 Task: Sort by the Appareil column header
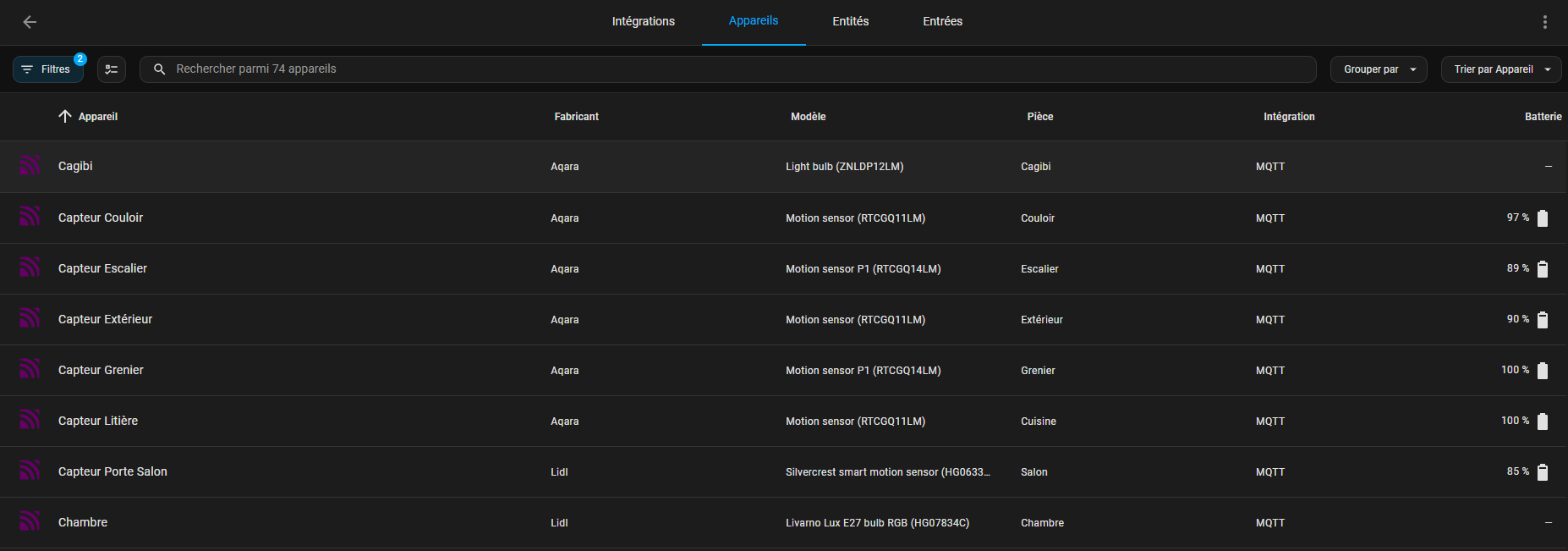pyautogui.click(x=97, y=117)
